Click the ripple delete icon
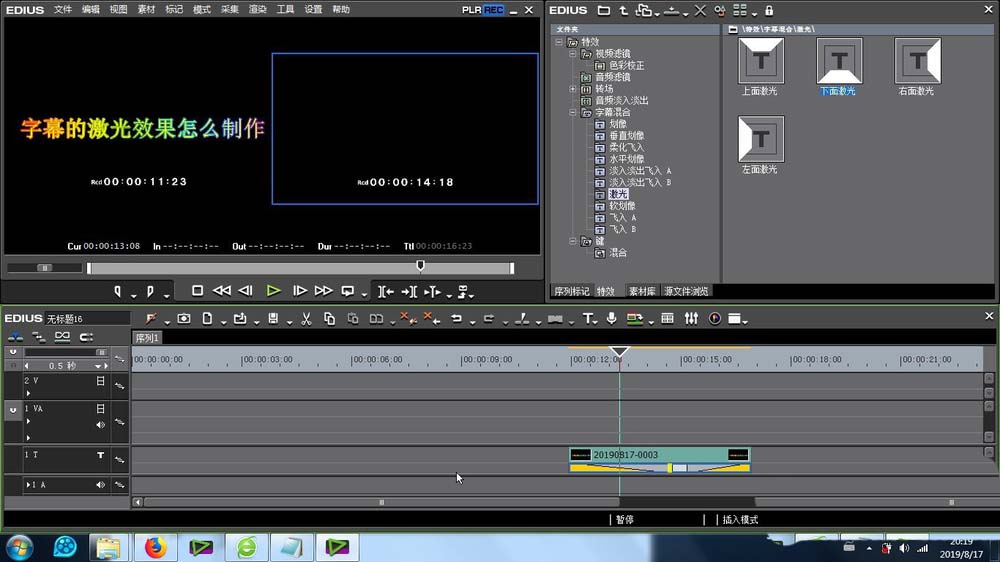1000x562 pixels. coord(431,318)
